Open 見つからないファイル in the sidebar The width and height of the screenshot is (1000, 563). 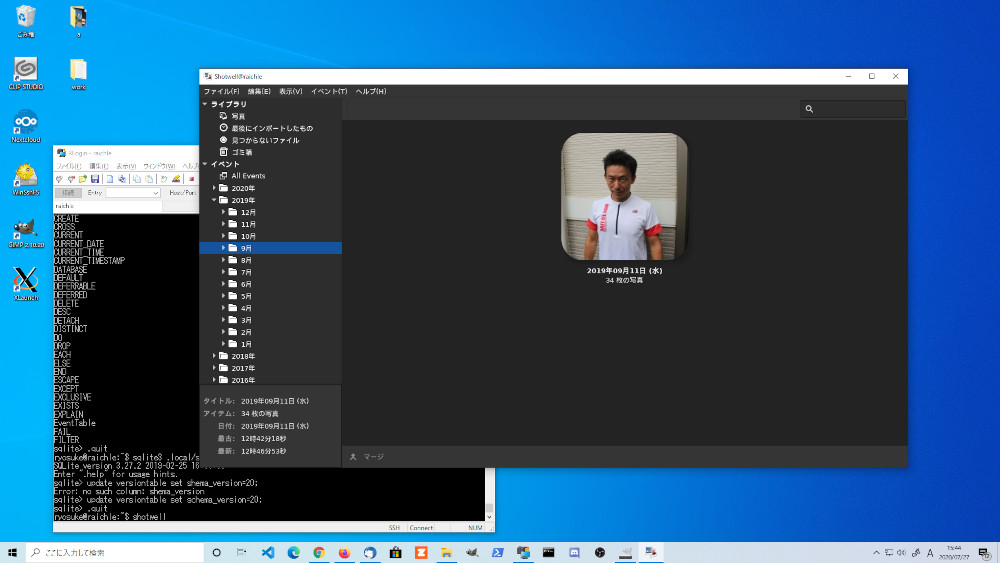pyautogui.click(x=265, y=140)
